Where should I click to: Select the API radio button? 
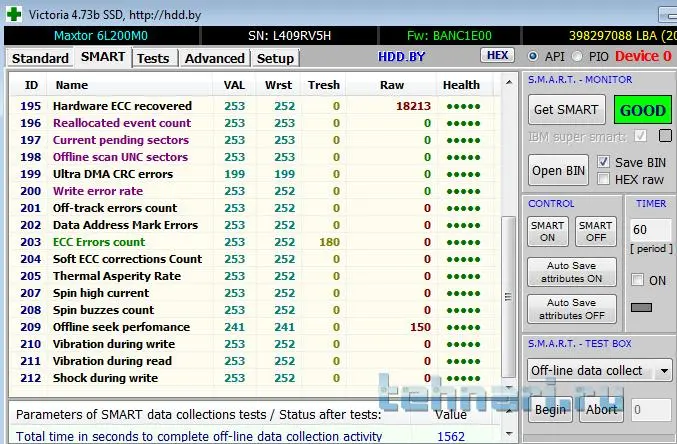click(x=533, y=56)
